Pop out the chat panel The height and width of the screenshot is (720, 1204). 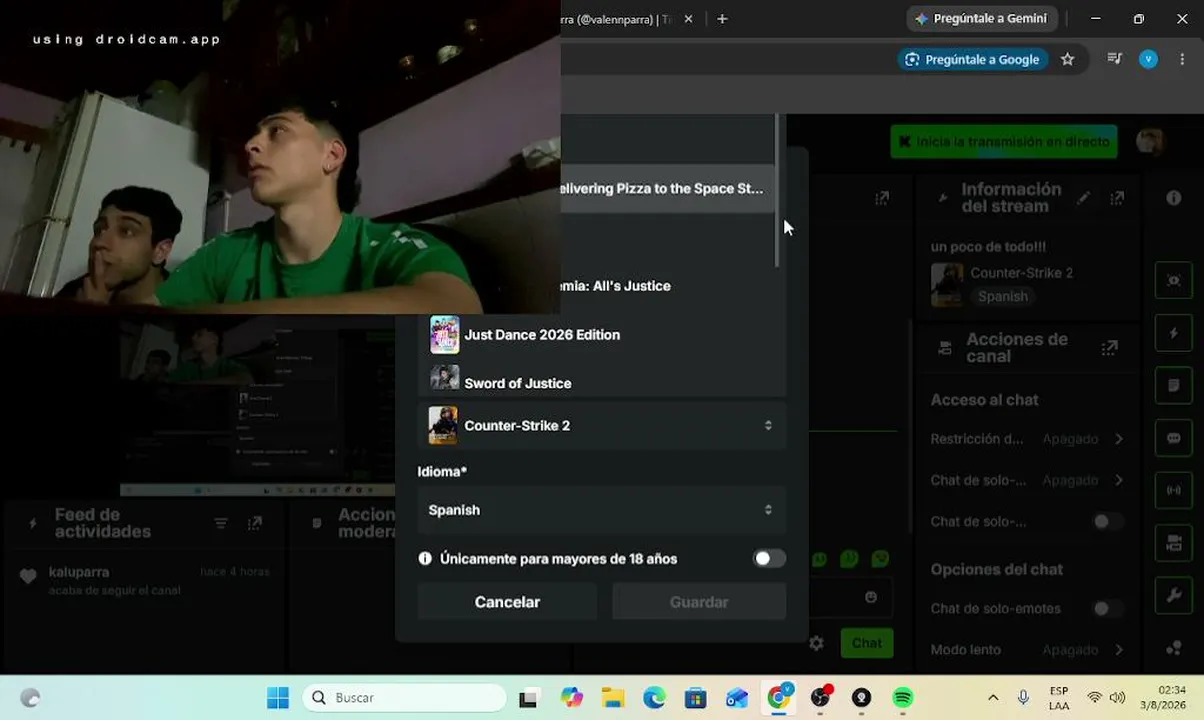click(x=881, y=198)
